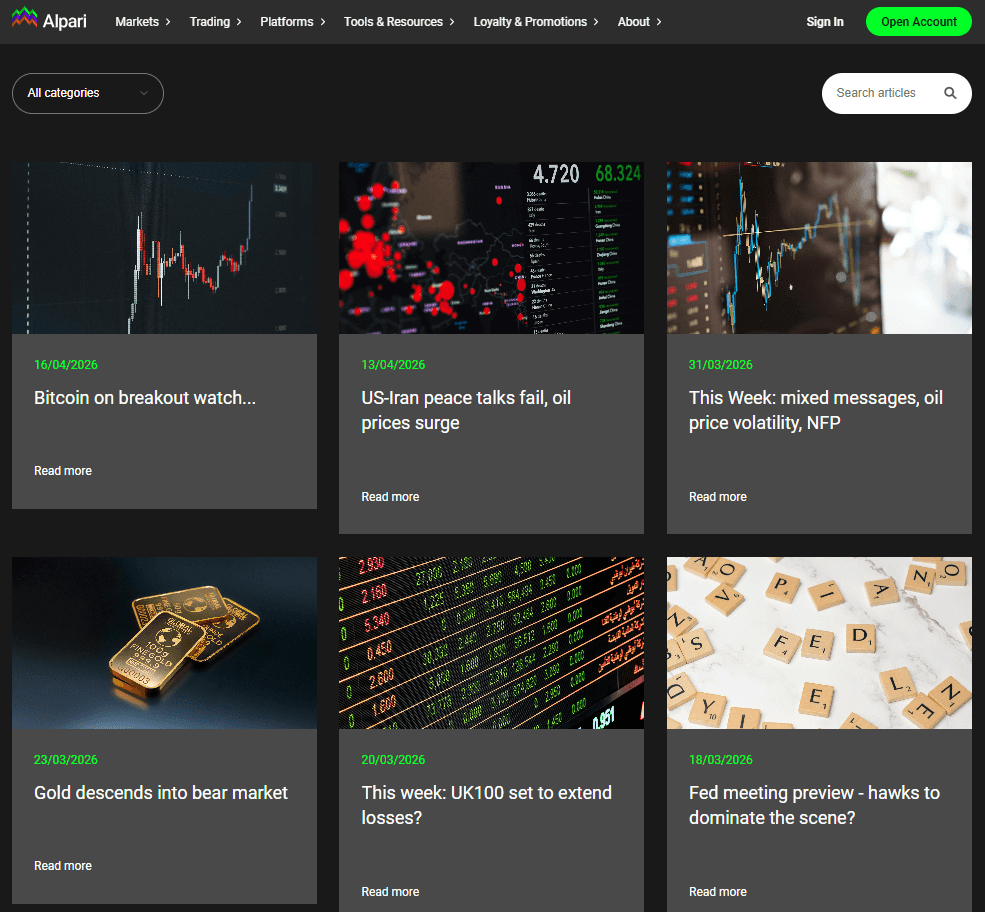Click the Sign In link
The width and height of the screenshot is (985, 912).
pos(824,21)
